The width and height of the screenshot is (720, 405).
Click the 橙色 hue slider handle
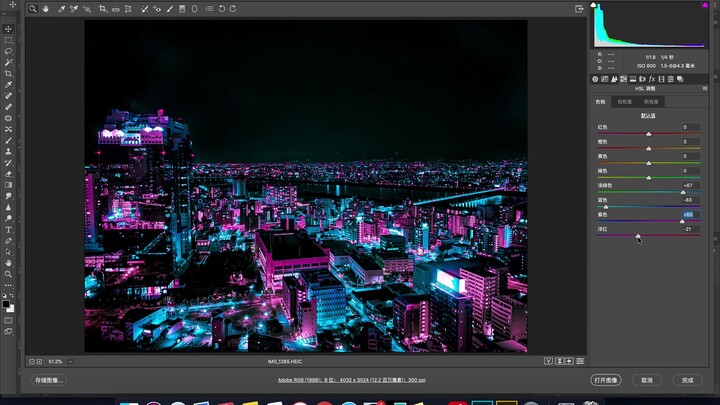click(649, 148)
